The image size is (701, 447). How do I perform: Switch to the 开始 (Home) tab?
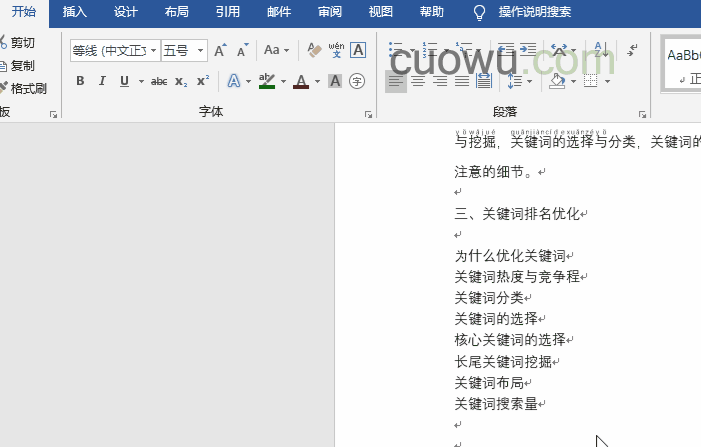tap(24, 12)
